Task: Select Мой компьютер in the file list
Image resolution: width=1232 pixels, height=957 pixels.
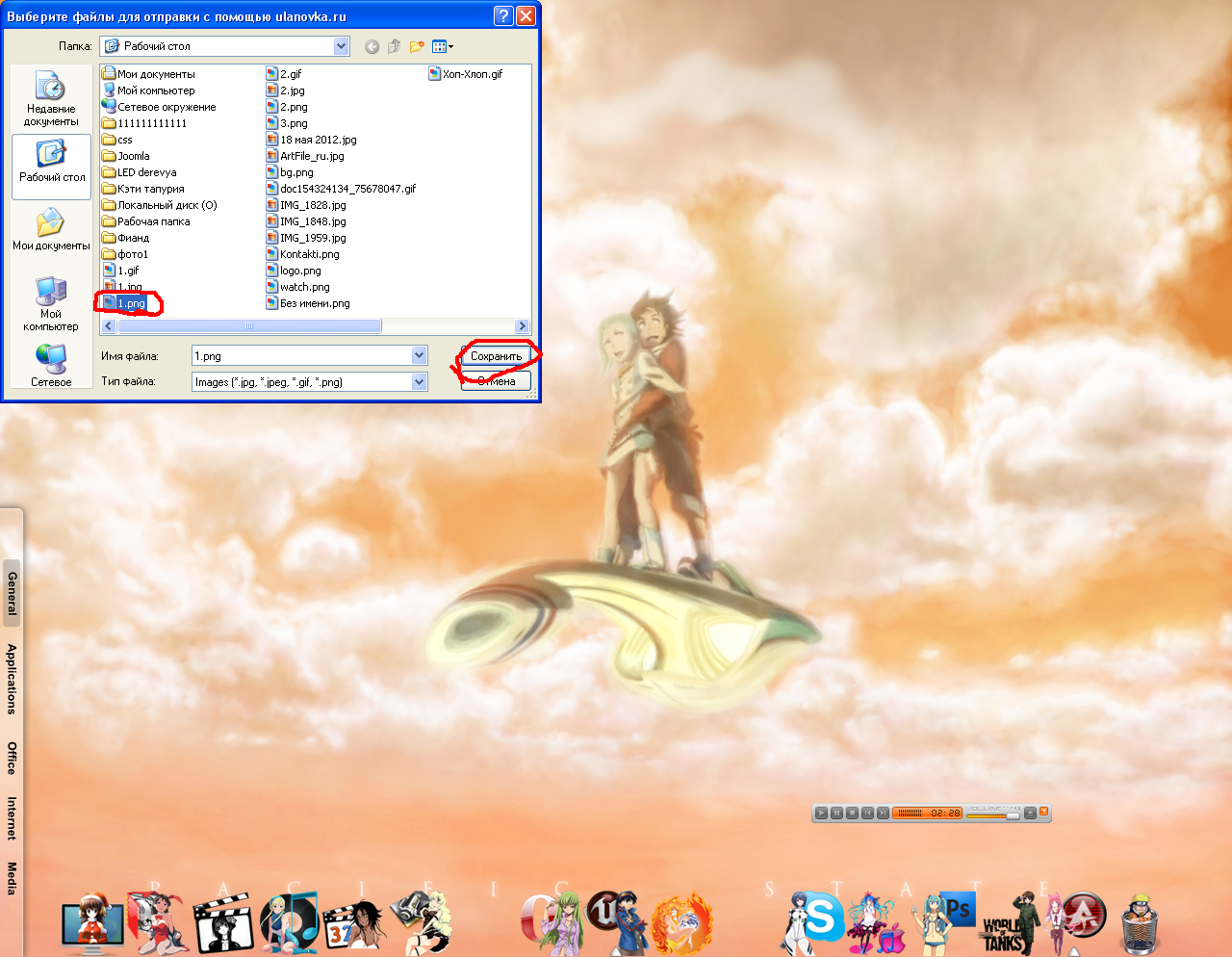Action: 148,91
